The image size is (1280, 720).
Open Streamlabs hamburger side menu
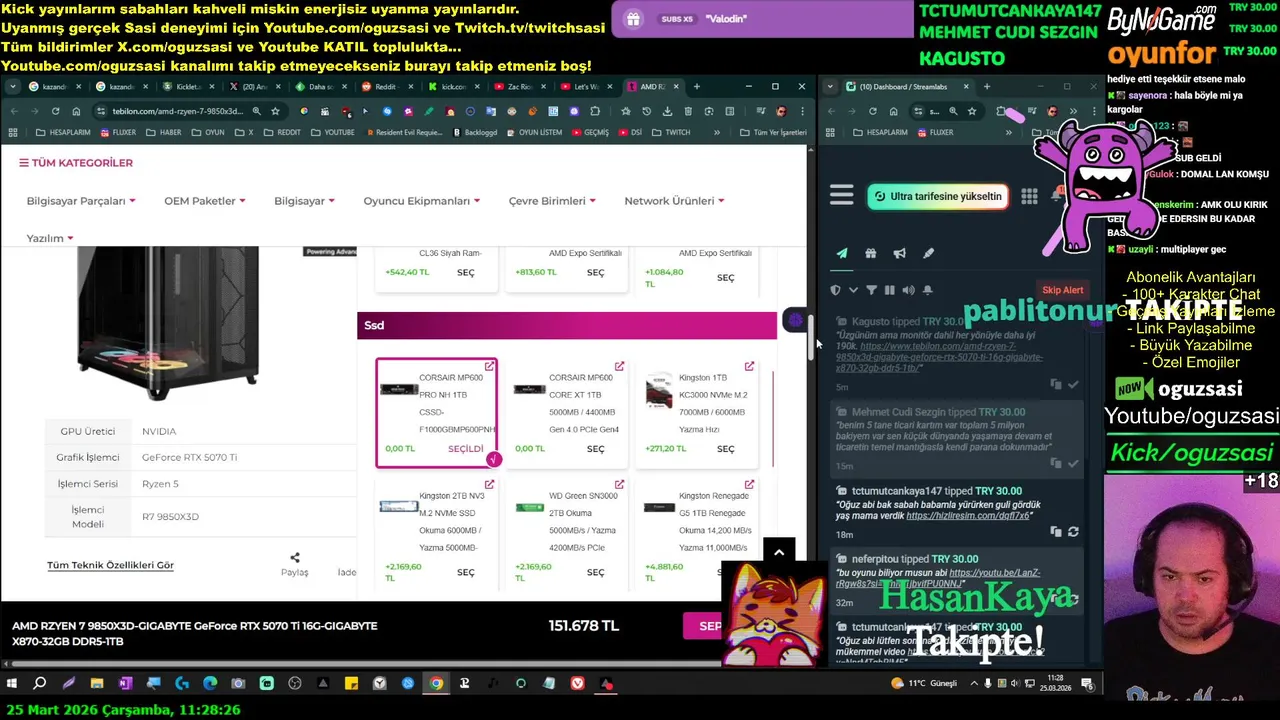pyautogui.click(x=841, y=196)
